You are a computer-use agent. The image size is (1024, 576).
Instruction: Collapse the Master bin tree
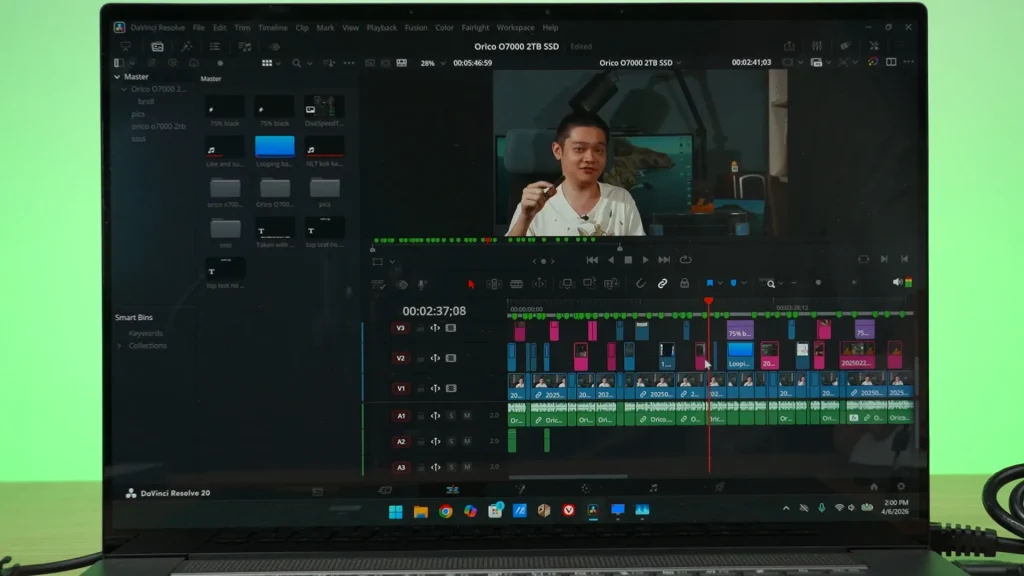click(x=118, y=76)
